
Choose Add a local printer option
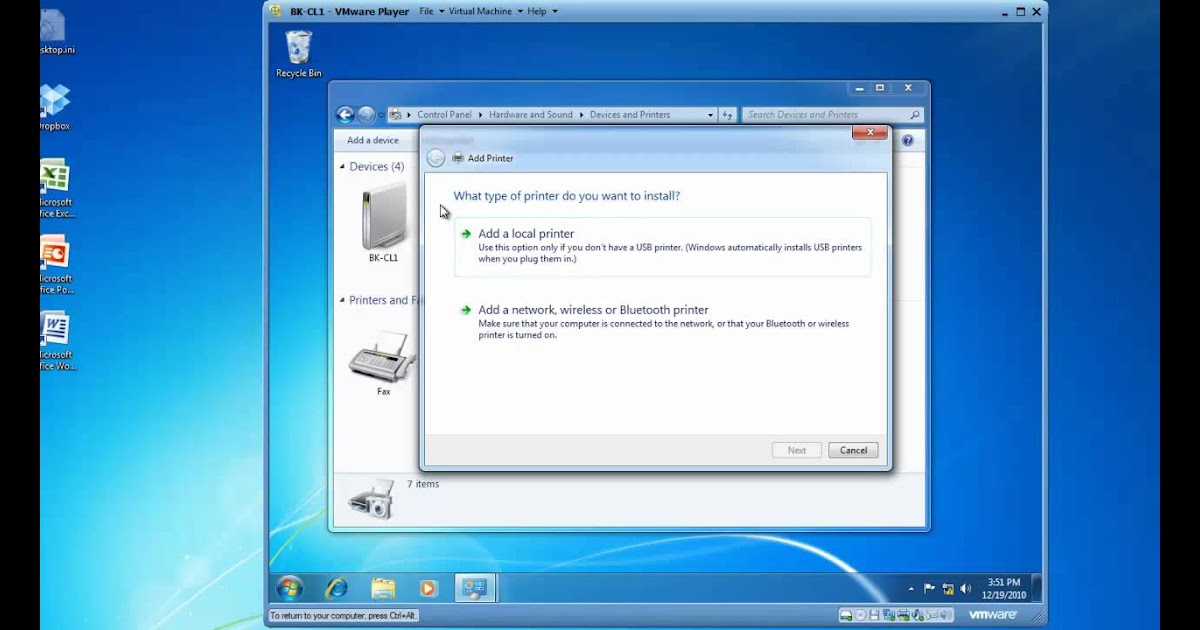[x=662, y=246]
